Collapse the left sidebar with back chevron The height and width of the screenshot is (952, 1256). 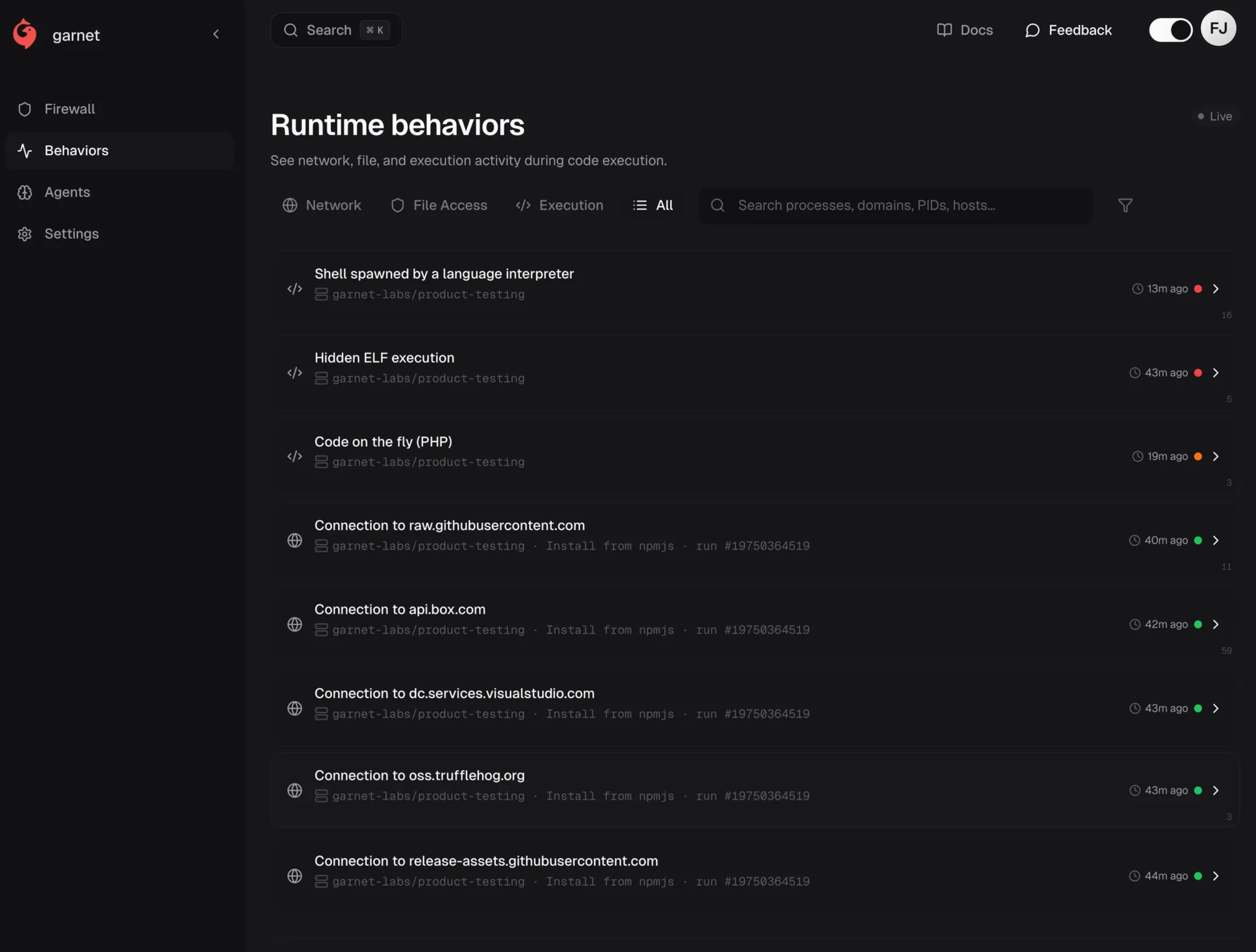click(217, 33)
